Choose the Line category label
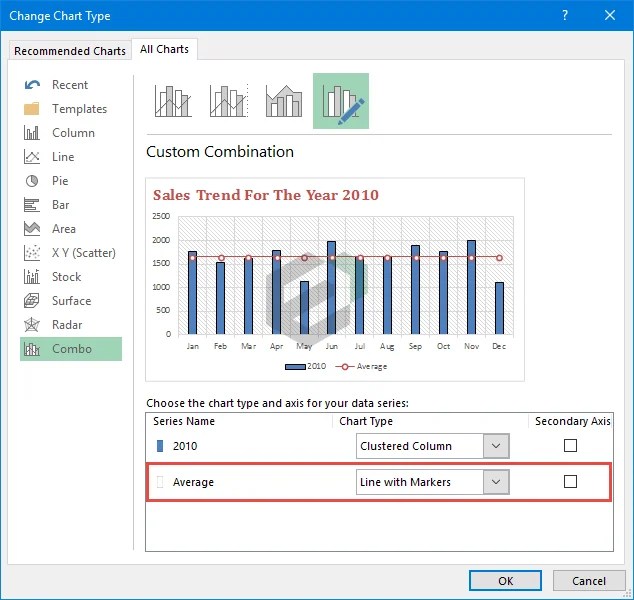Viewport: 634px width, 600px height. tap(63, 157)
